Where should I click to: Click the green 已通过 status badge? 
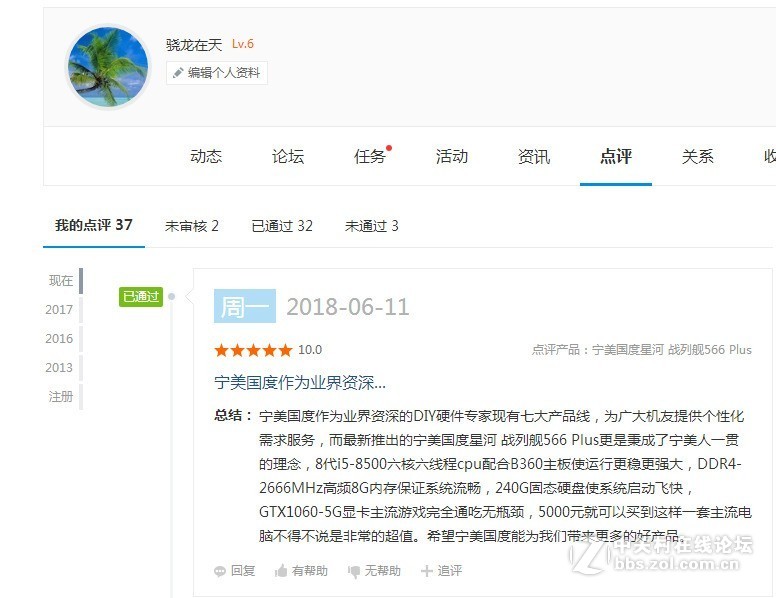click(x=141, y=297)
